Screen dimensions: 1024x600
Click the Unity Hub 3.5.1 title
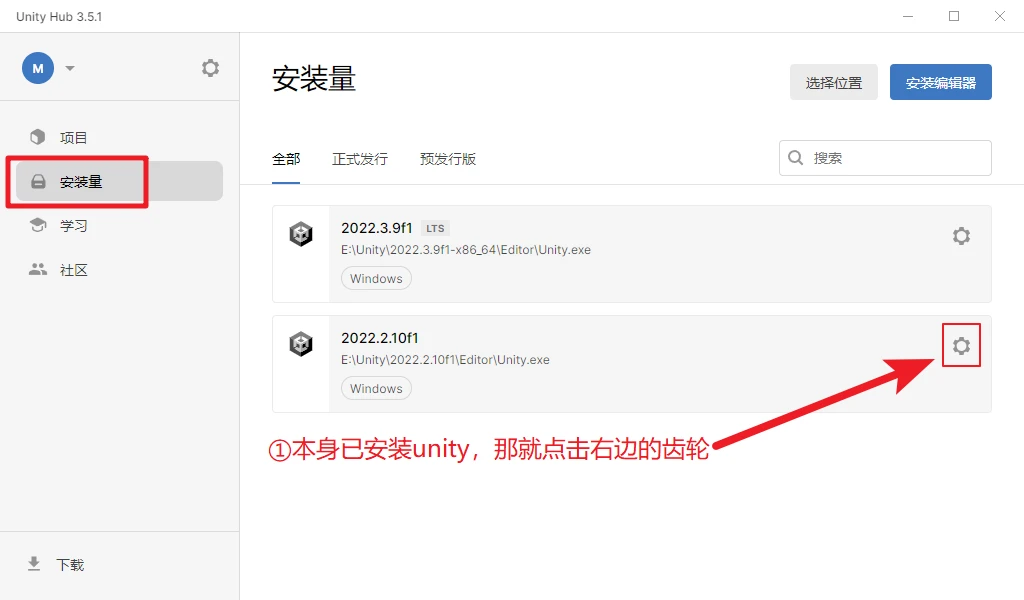59,16
